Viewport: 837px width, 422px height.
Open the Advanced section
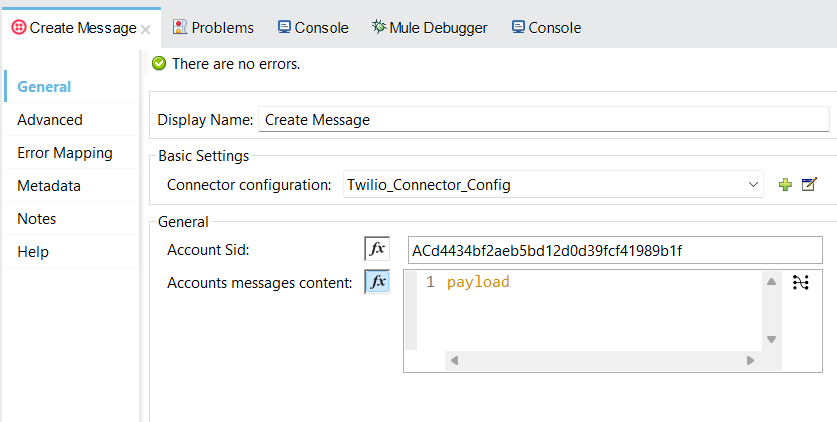click(x=72, y=120)
